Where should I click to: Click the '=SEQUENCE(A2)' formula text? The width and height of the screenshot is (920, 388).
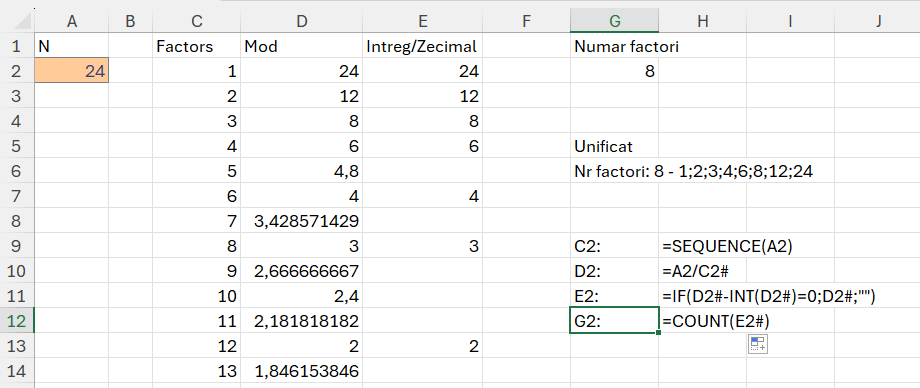(728, 246)
